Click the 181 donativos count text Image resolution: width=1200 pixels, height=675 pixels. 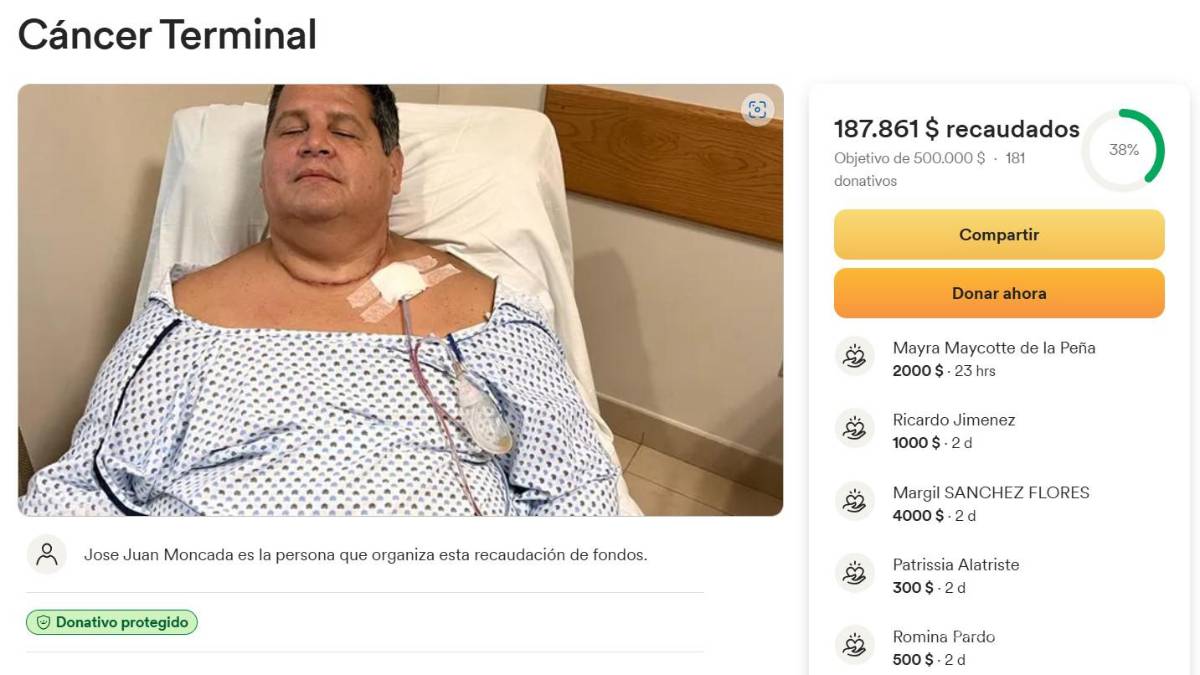click(x=1014, y=158)
